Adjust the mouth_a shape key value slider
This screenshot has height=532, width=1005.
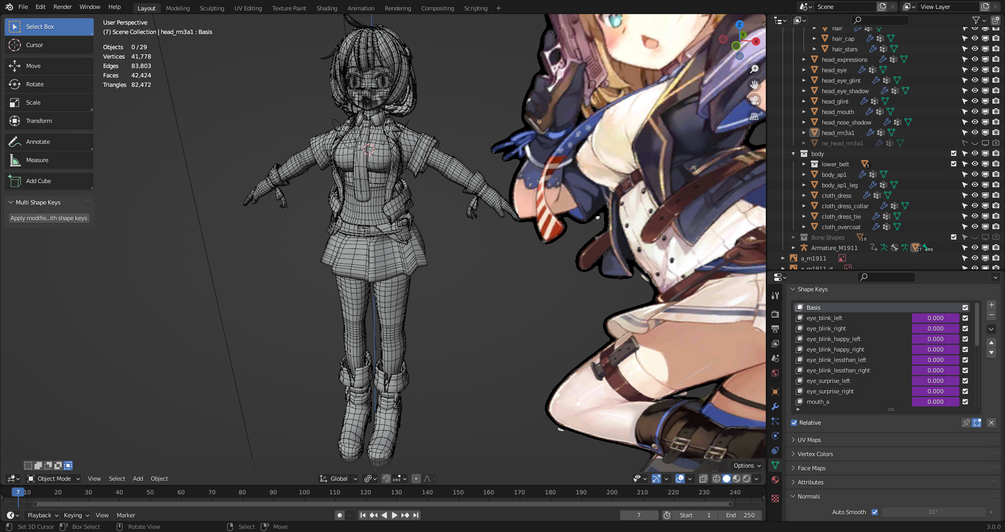click(x=935, y=402)
